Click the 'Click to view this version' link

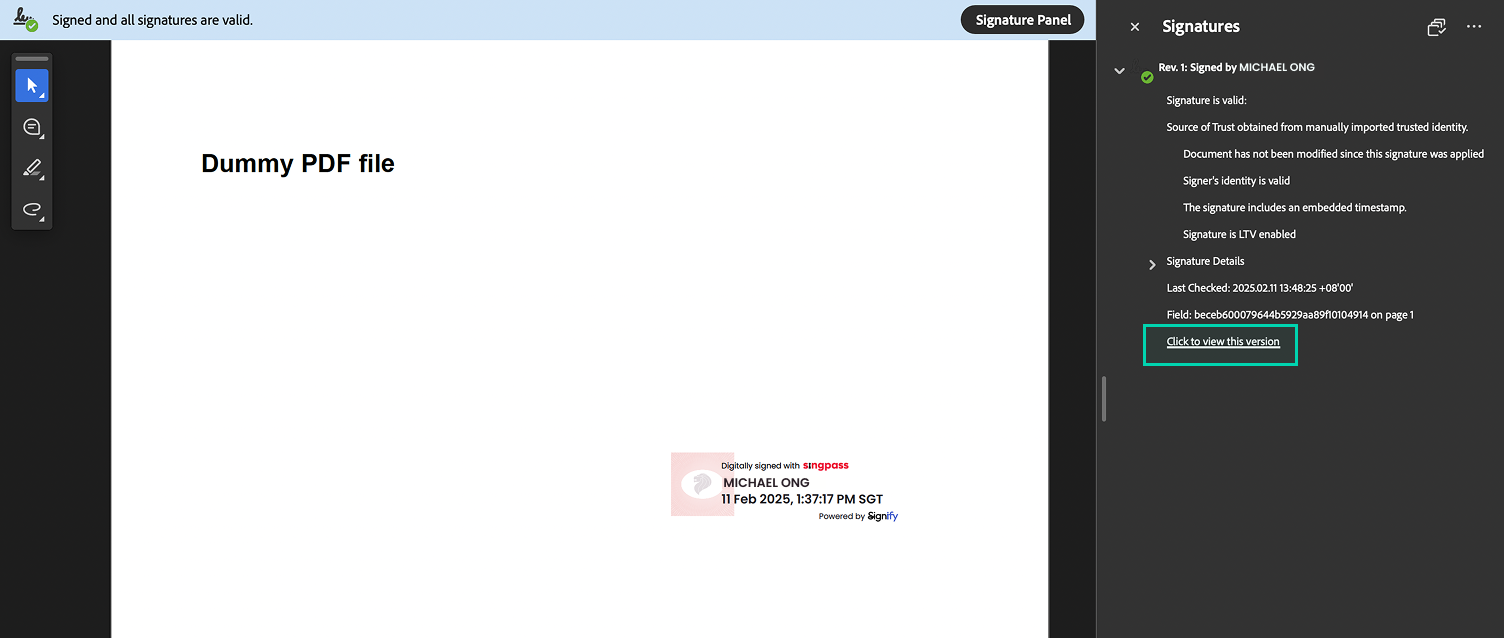(x=1222, y=342)
